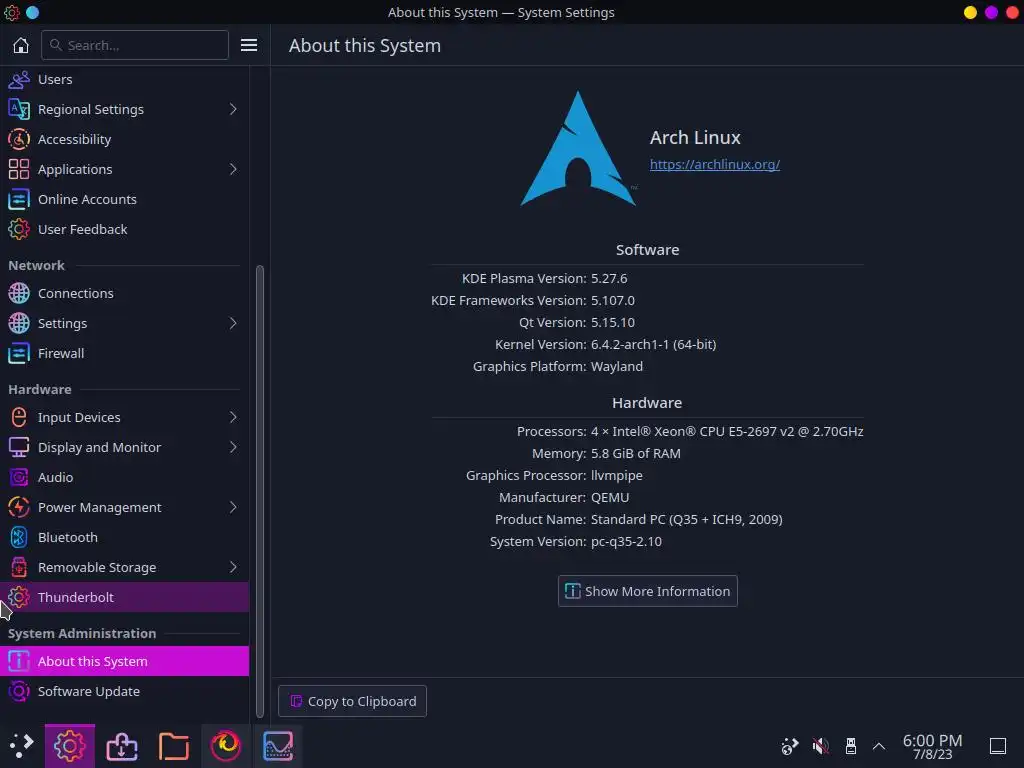Click the pin window dot in title bar

point(32,12)
